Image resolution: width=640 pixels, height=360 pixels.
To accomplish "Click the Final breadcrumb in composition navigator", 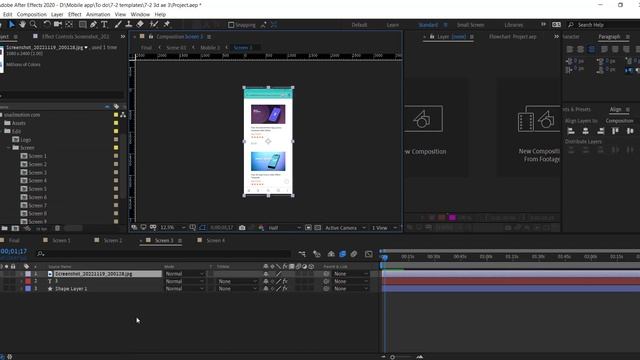I will pyautogui.click(x=146, y=48).
